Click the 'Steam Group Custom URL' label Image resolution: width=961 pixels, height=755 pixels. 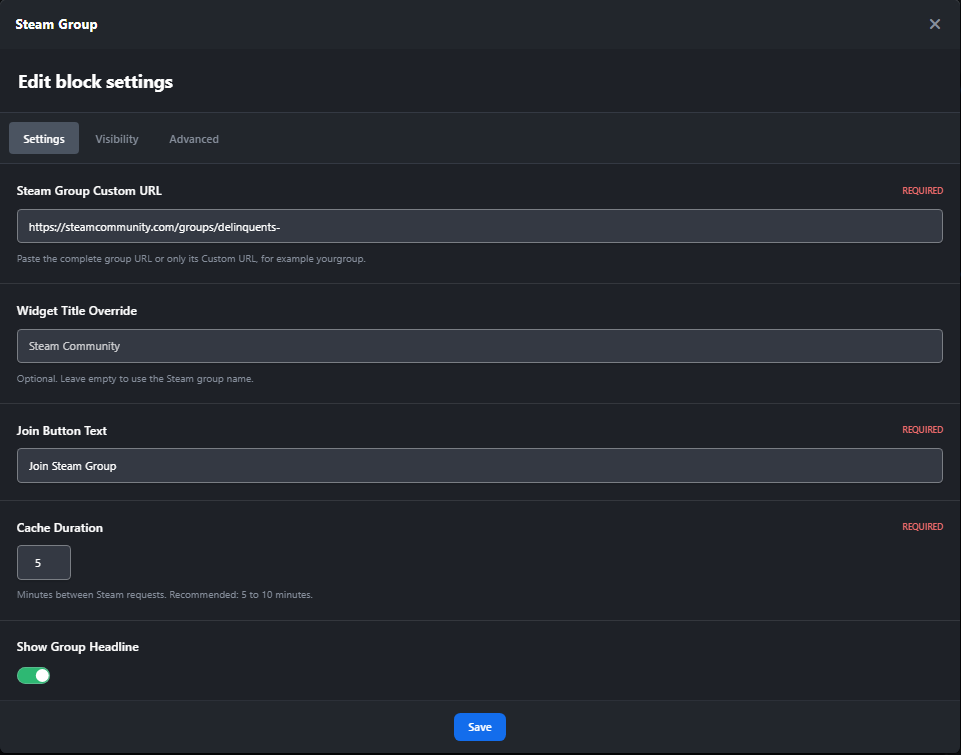pyautogui.click(x=89, y=191)
